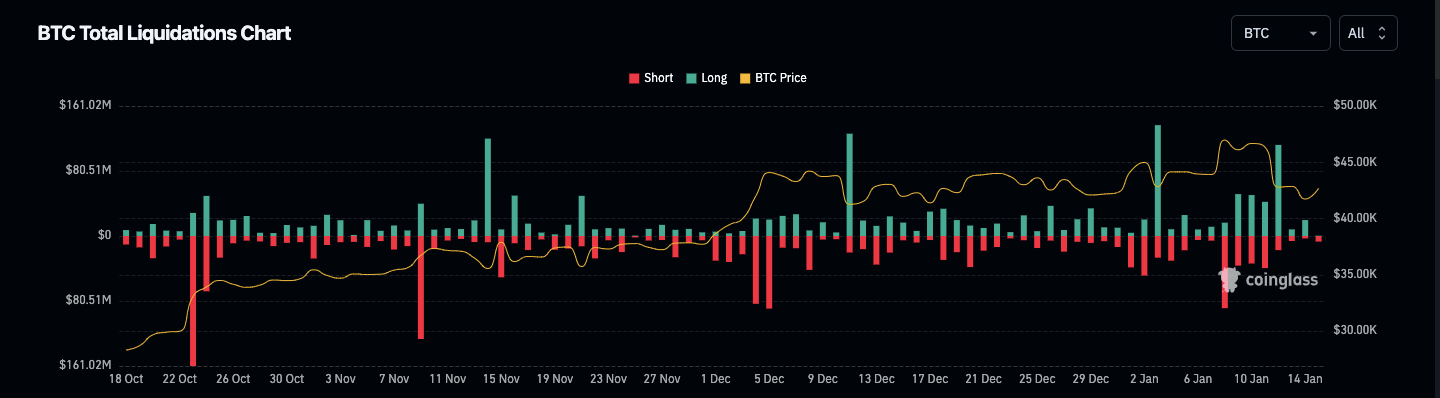The height and width of the screenshot is (398, 1440).
Task: Click the 25 Dec date label
Action: tap(1038, 379)
